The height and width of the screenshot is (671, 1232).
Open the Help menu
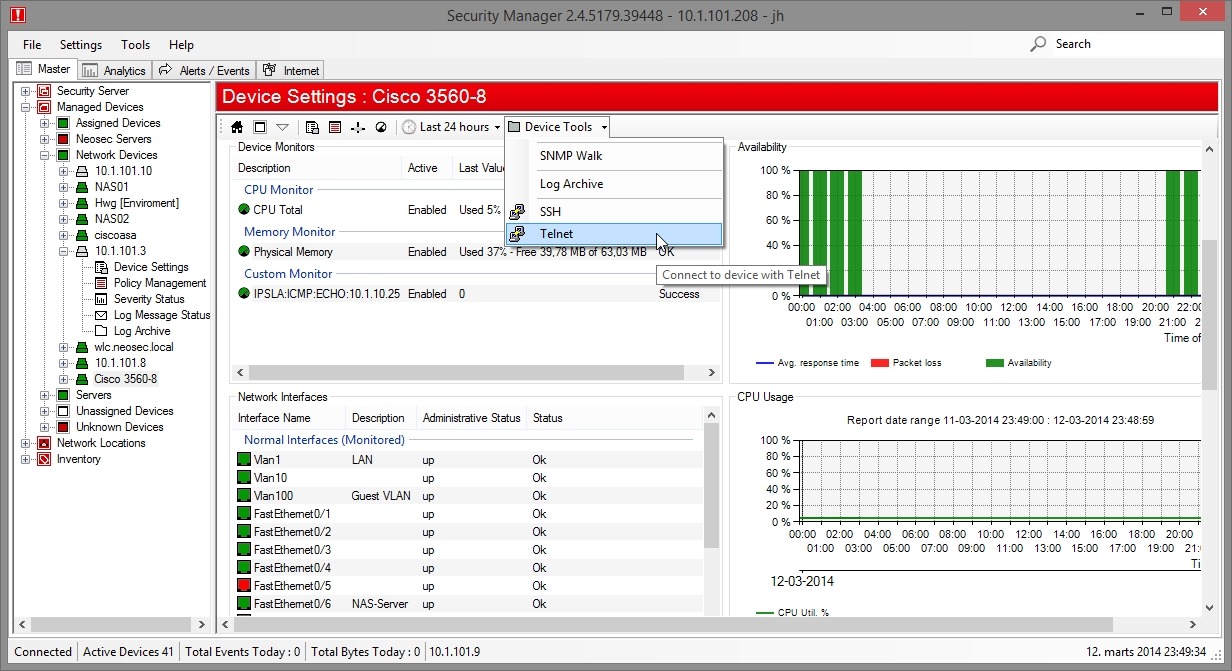point(181,45)
